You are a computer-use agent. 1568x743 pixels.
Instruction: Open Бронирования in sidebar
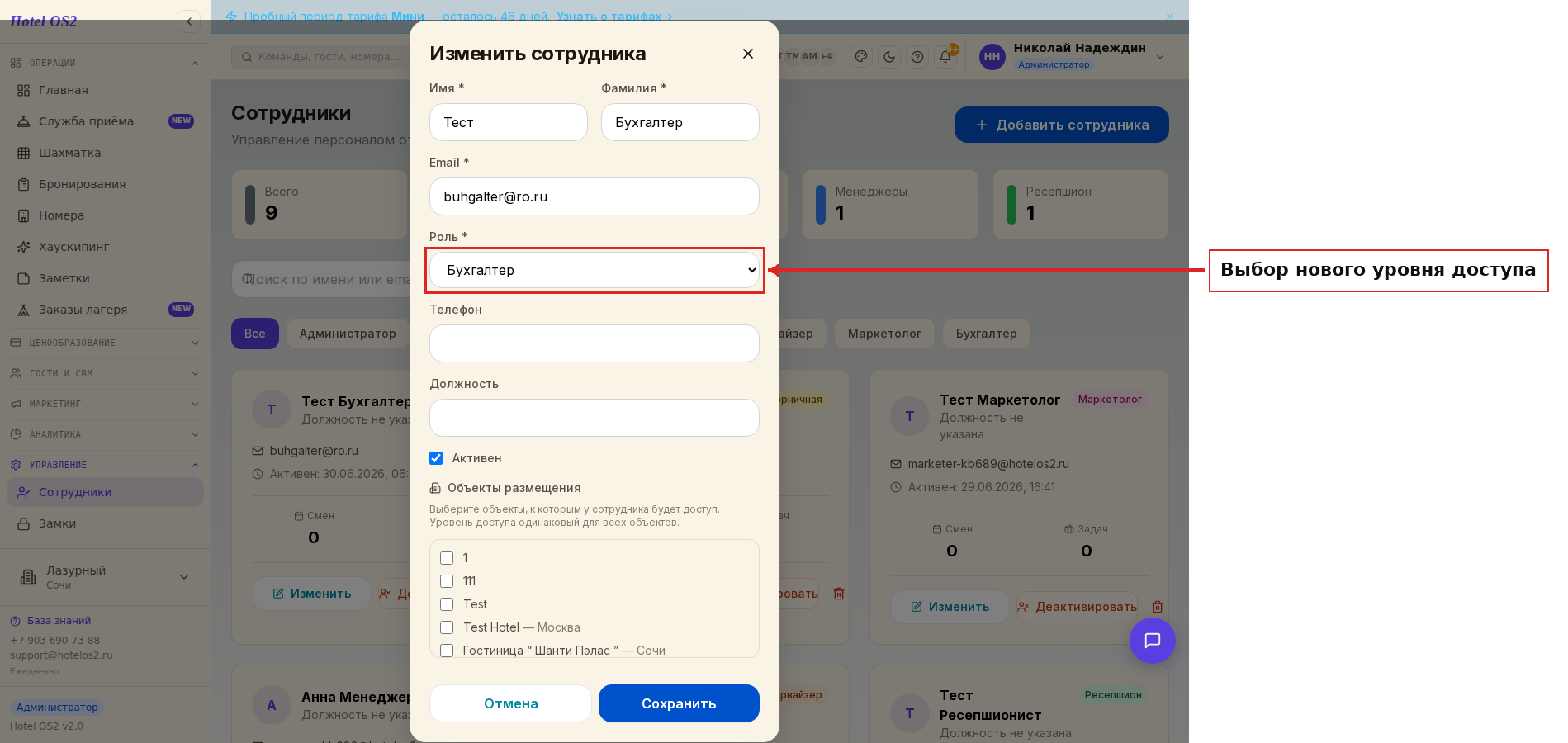coord(105,184)
